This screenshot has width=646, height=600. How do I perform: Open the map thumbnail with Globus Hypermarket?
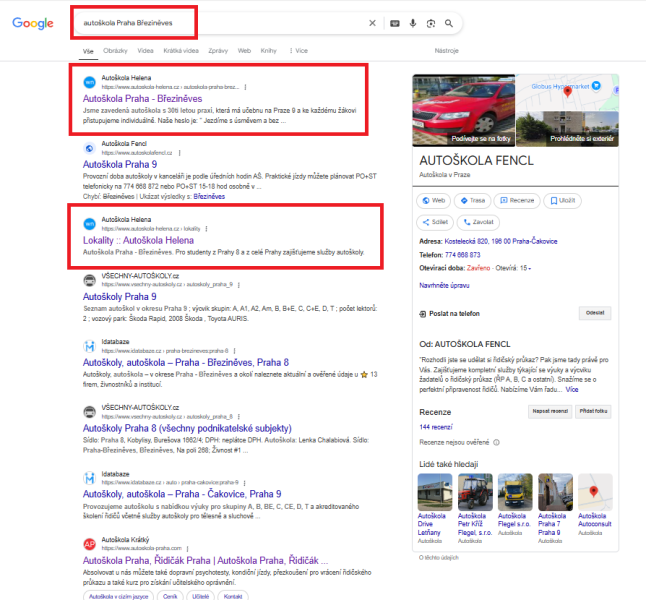[567, 92]
